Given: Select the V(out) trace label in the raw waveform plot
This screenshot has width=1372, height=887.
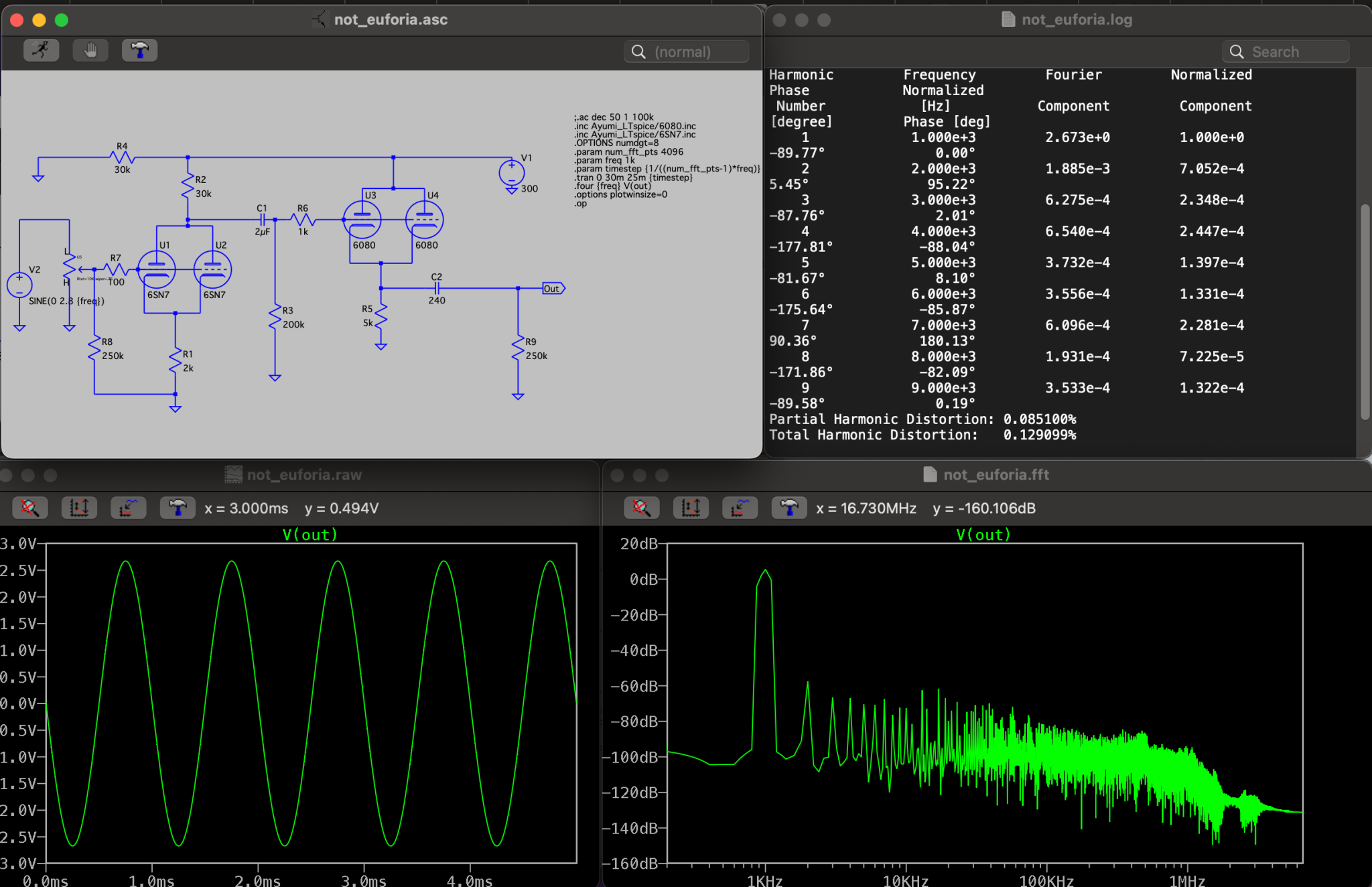Looking at the screenshot, I should point(310,535).
